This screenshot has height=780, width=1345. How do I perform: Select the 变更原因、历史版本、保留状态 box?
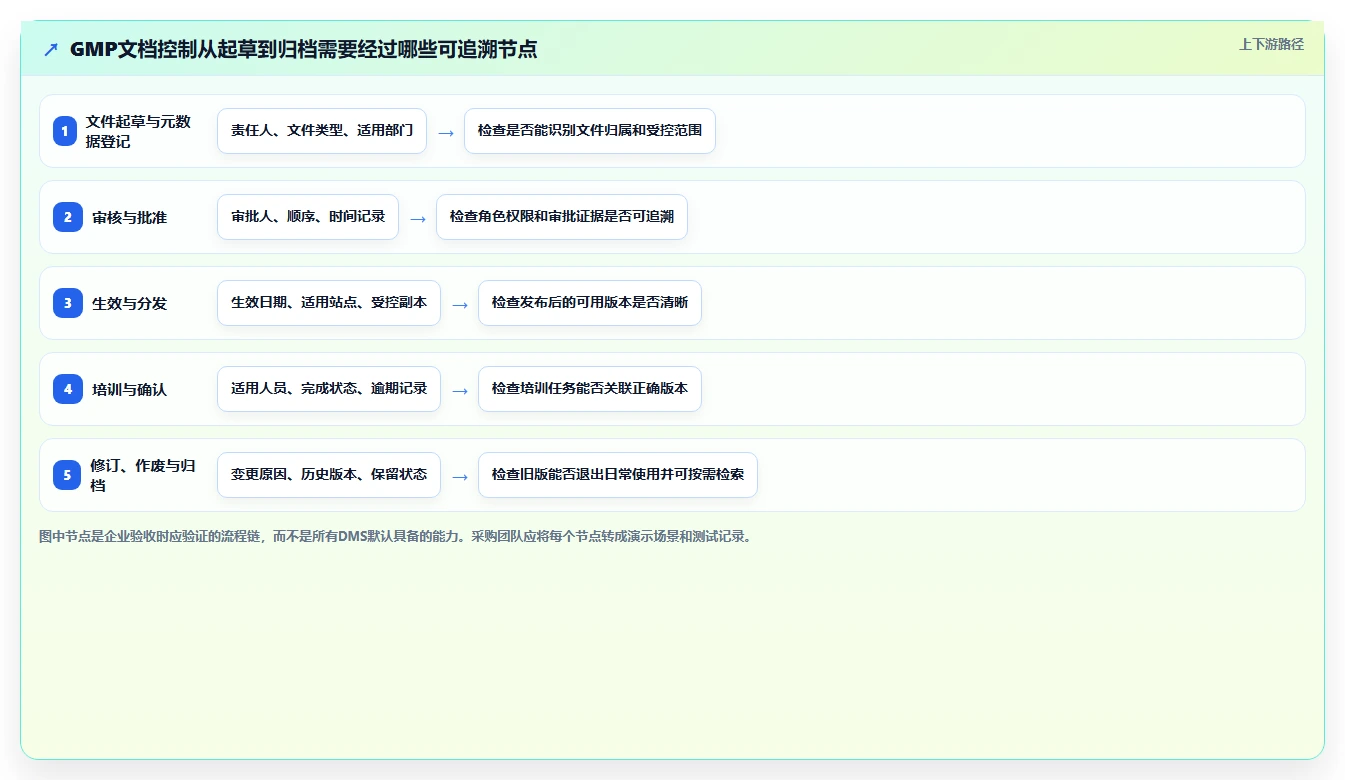pos(329,475)
